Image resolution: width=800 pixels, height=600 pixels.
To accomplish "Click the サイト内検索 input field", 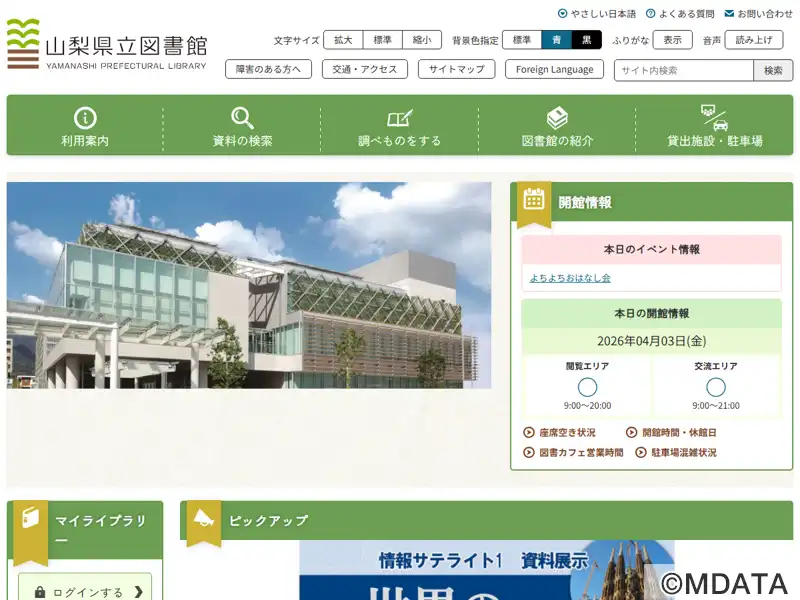I will (683, 70).
